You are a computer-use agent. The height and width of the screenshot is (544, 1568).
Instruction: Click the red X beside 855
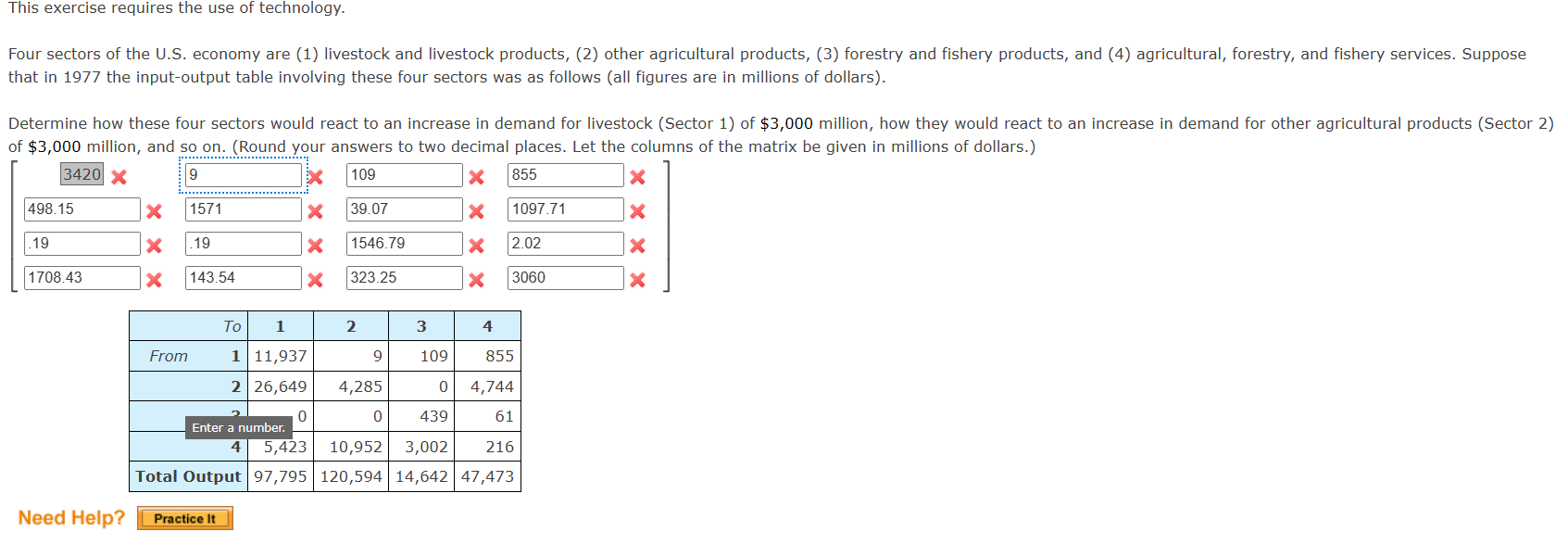(636, 176)
